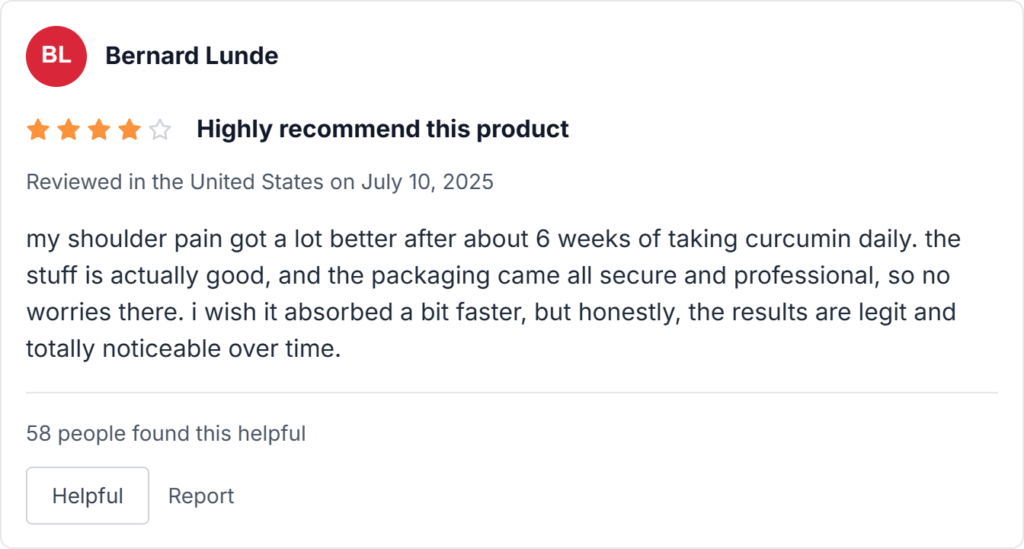Click the first filled orange star
This screenshot has width=1024, height=549.
(x=38, y=130)
